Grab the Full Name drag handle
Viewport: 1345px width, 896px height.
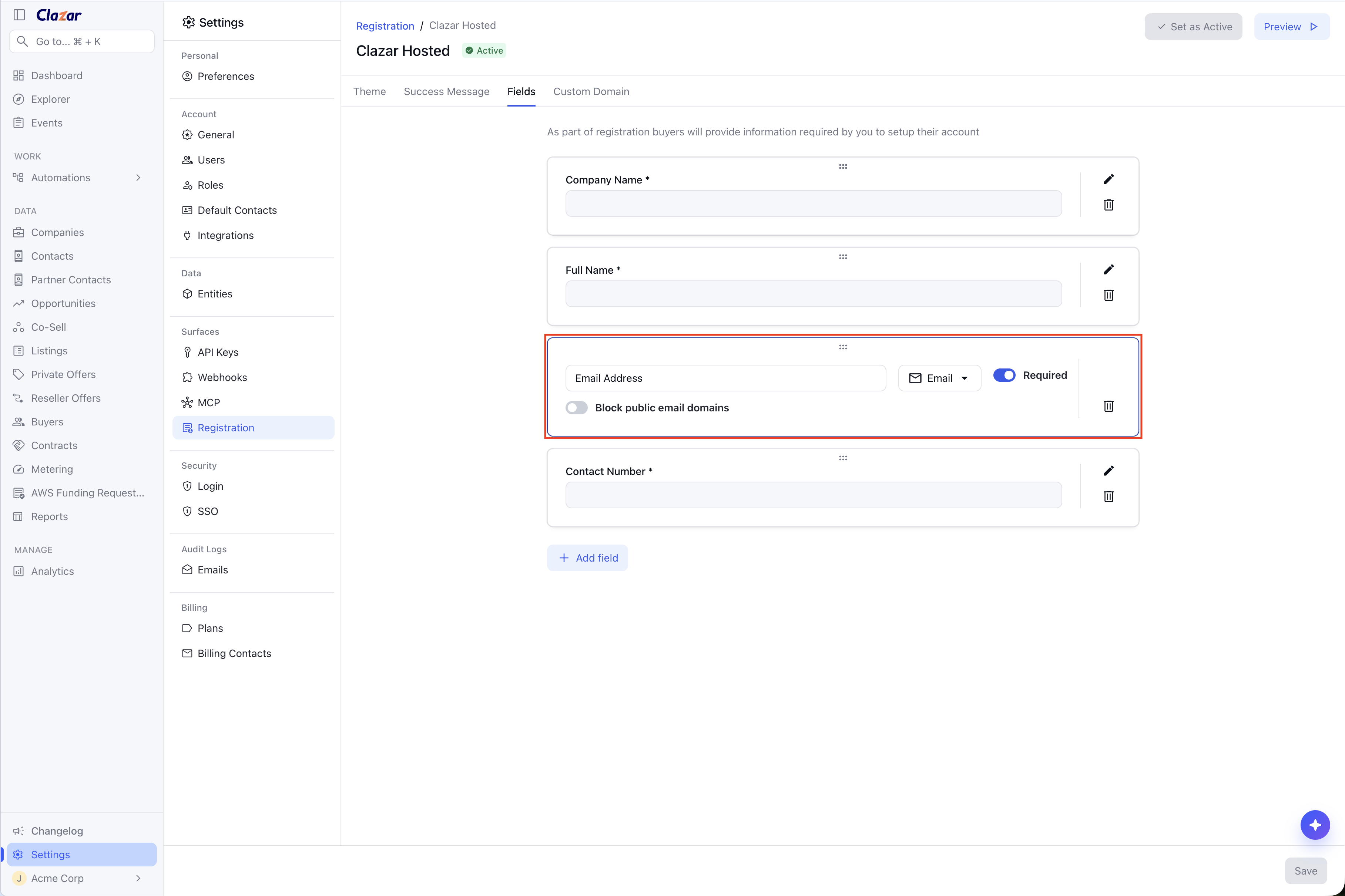tap(842, 257)
